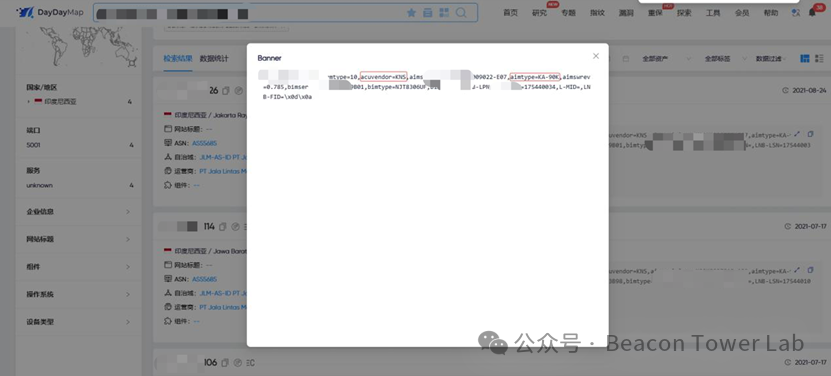Expand the banner in the first 2021-07-17 result
This screenshot has width=831, height=376.
tap(797, 270)
